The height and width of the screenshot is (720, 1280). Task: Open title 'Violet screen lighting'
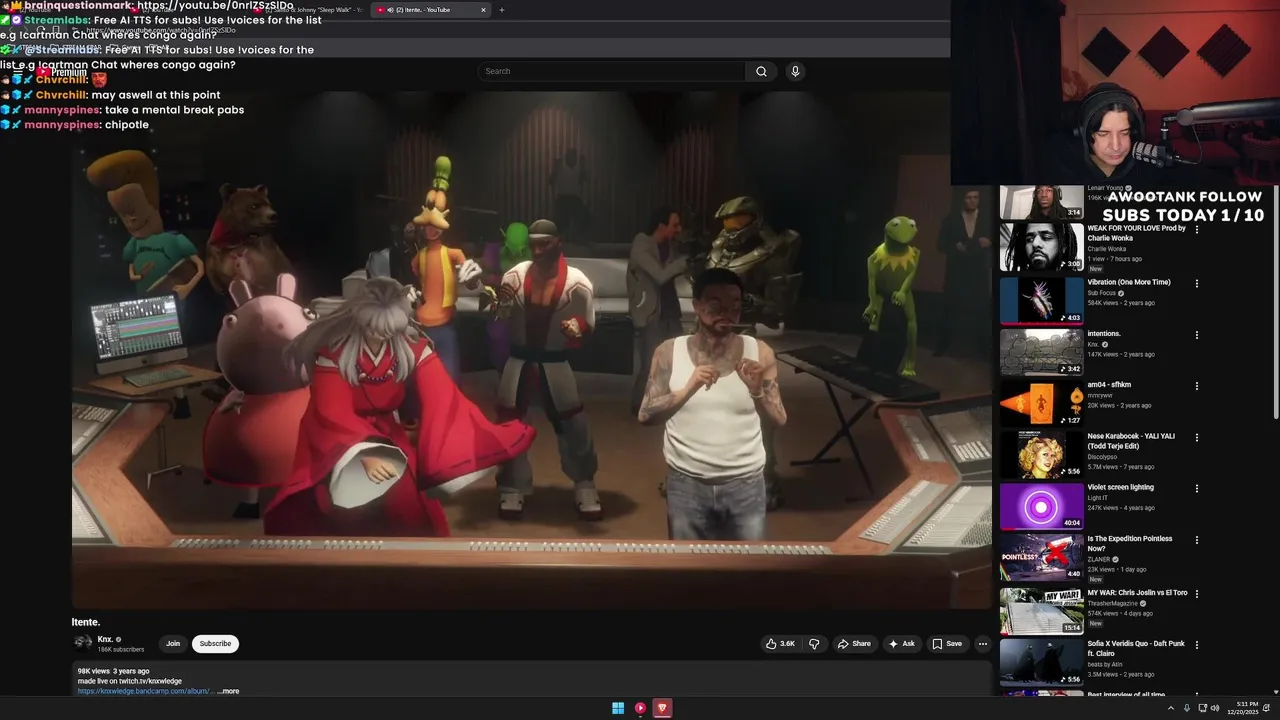pos(1121,487)
